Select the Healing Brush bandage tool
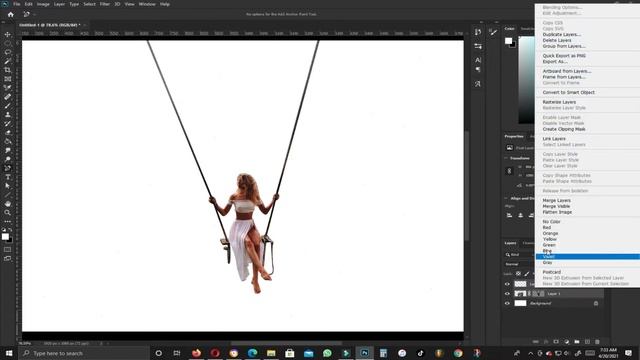This screenshot has height=360, width=640. (x=7, y=97)
